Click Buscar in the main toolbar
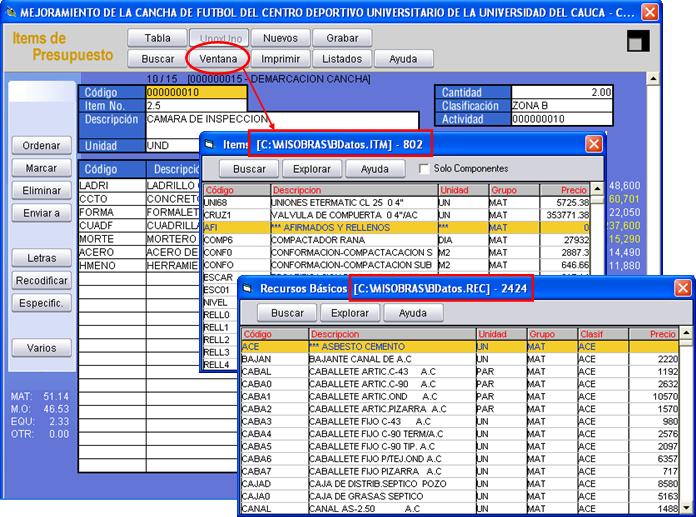The image size is (696, 517). point(157,59)
